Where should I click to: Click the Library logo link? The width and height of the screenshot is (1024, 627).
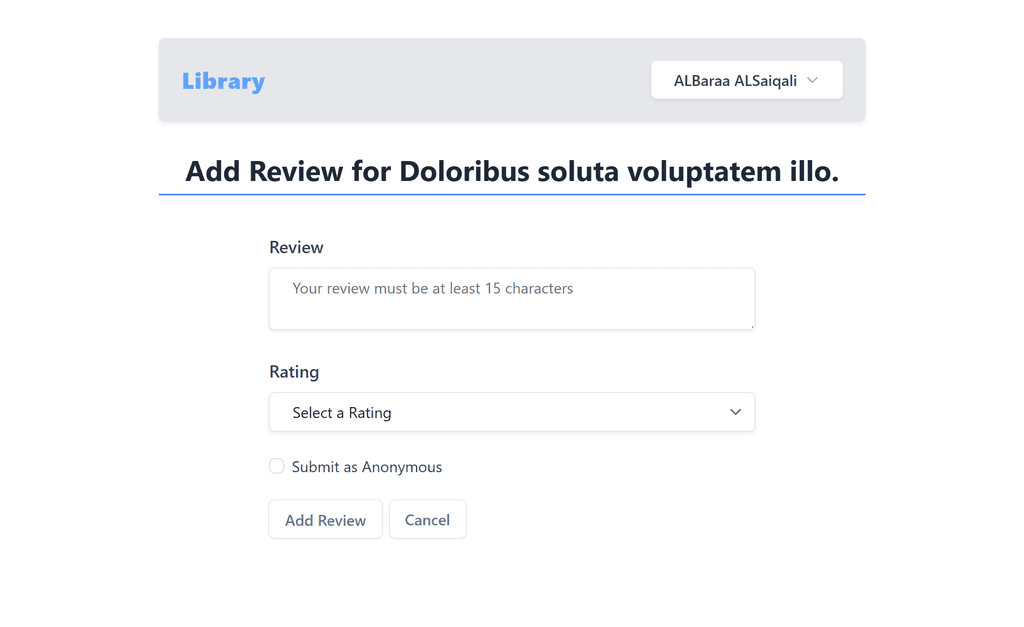point(223,81)
